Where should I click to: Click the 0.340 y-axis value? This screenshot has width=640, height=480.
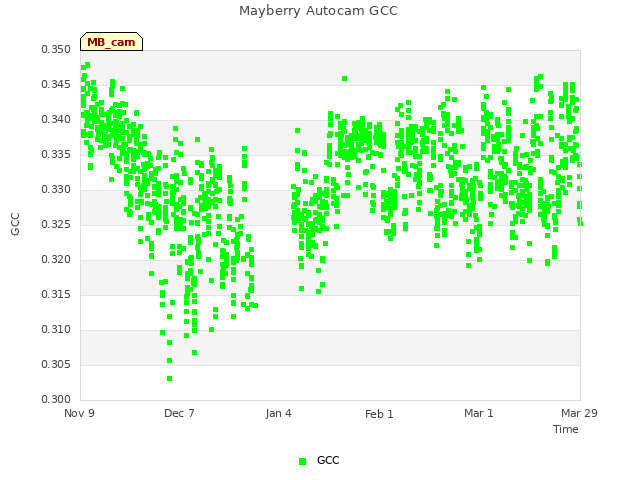(56, 120)
